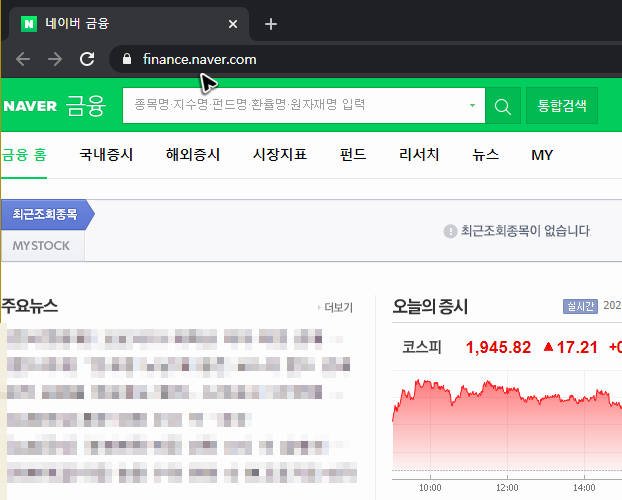622x500 pixels.
Task: Click the 통합검색 button
Action: tap(562, 106)
